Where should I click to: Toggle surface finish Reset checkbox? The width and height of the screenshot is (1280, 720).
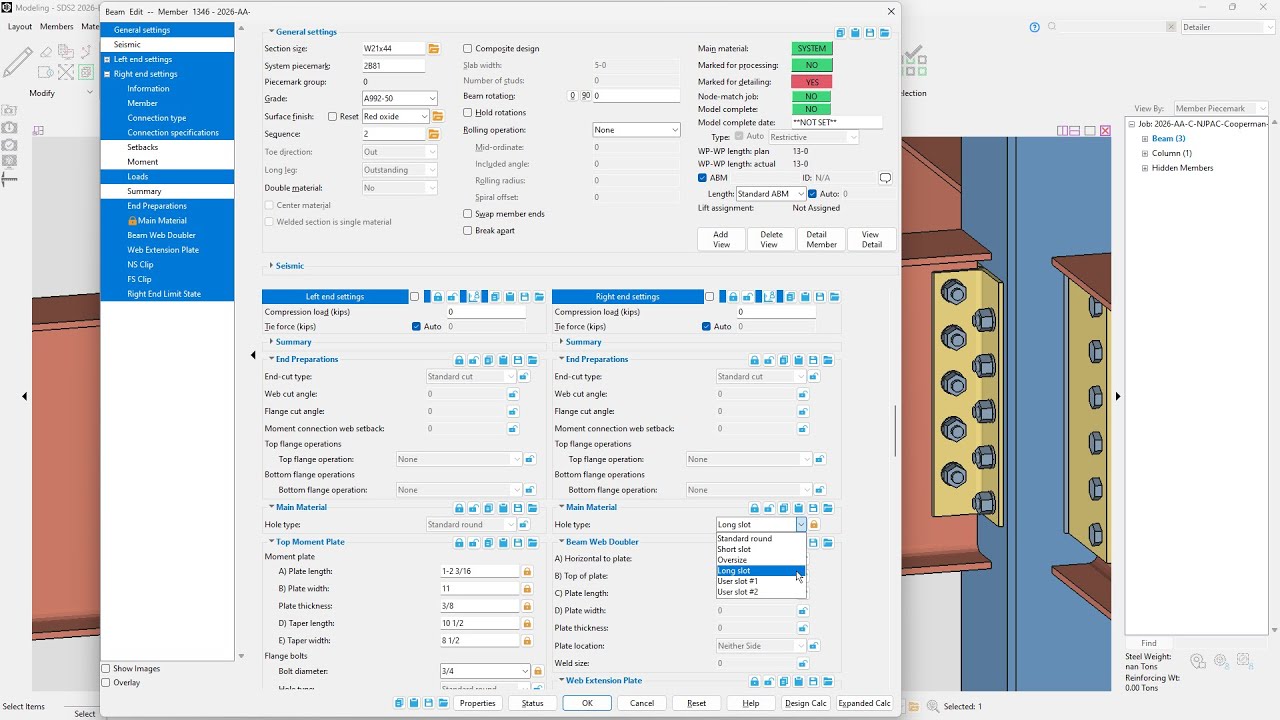coord(333,117)
